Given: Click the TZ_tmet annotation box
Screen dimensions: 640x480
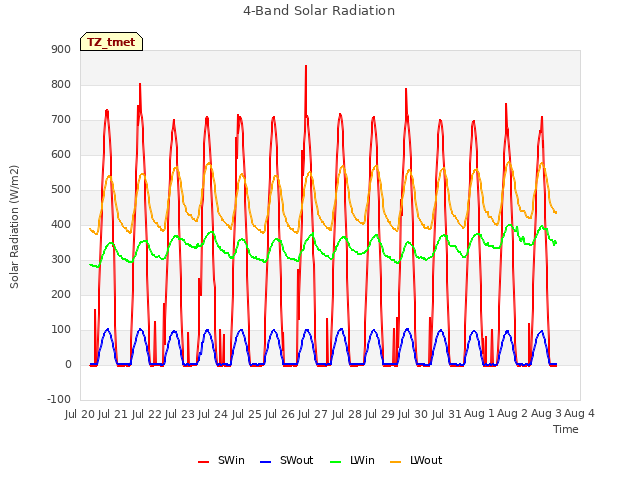Looking at the screenshot, I should [x=111, y=42].
